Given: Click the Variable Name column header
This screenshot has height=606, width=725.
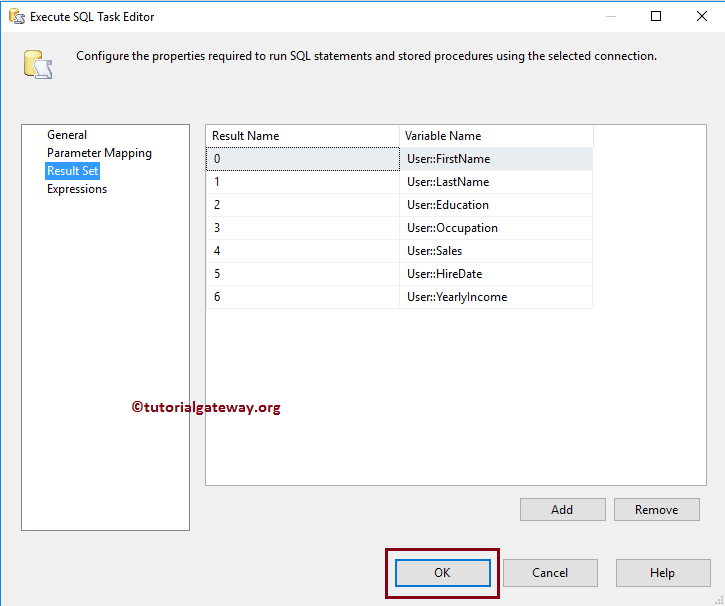Looking at the screenshot, I should coord(496,136).
